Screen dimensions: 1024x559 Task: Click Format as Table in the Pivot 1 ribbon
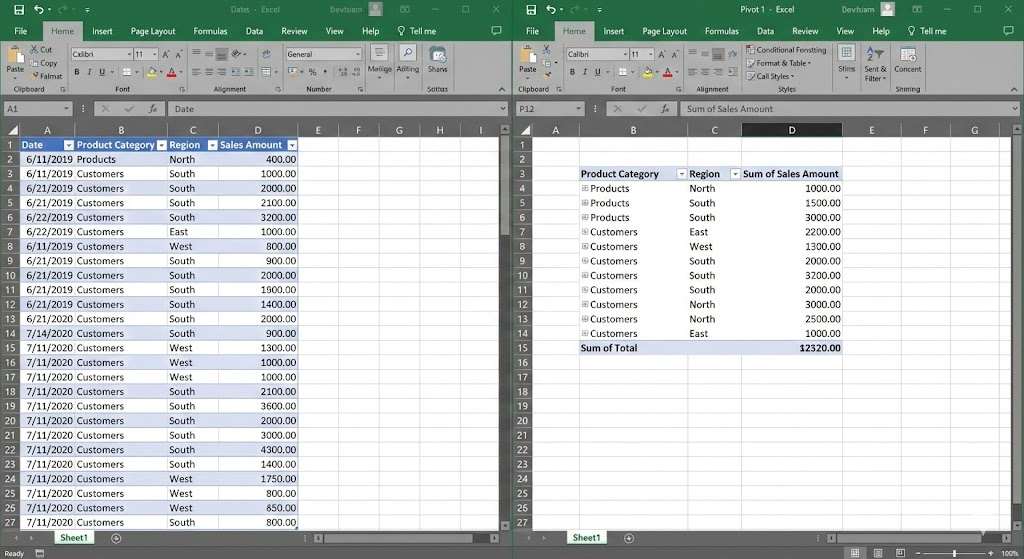pyautogui.click(x=780, y=63)
